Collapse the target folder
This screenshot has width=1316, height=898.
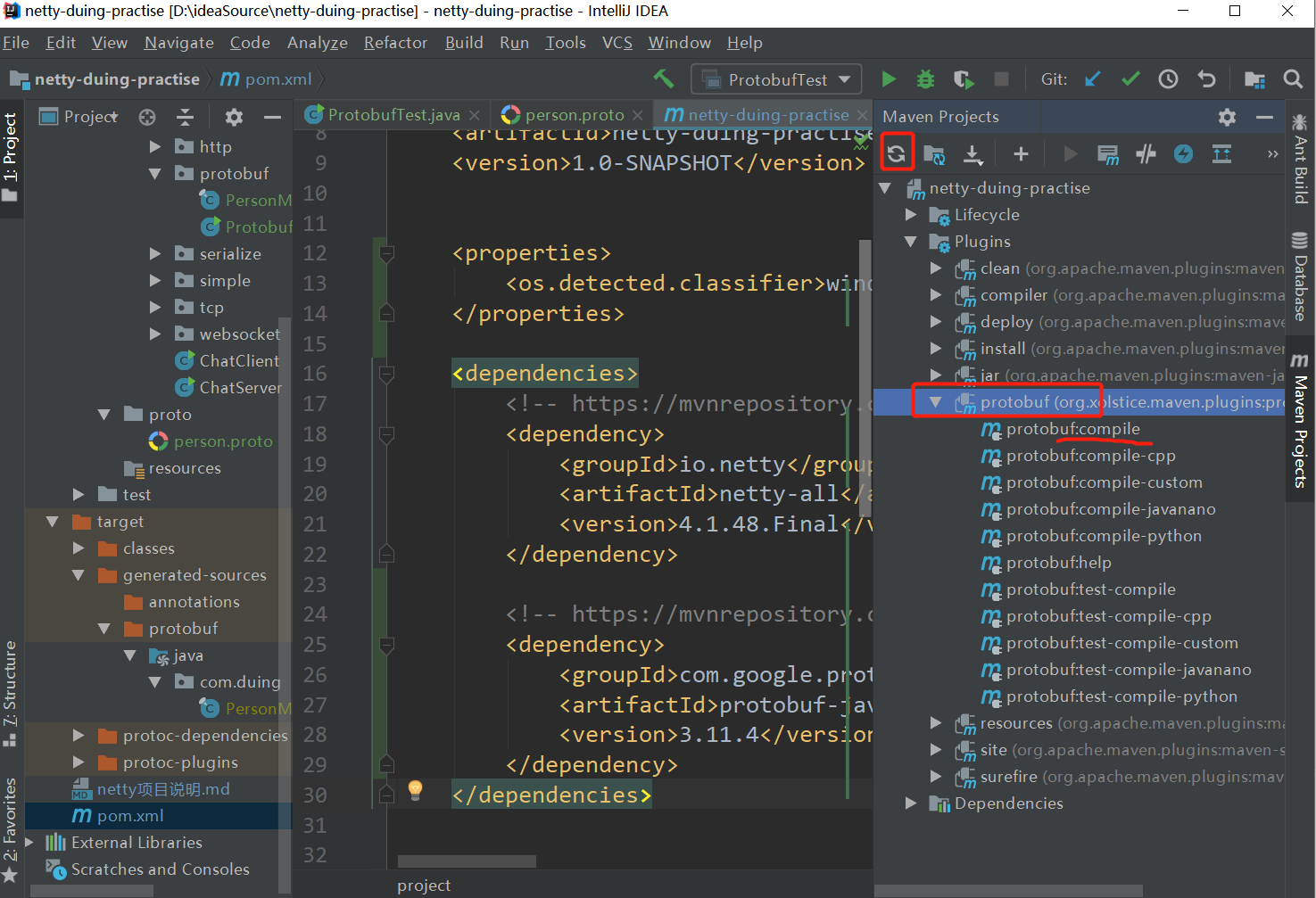(x=52, y=522)
